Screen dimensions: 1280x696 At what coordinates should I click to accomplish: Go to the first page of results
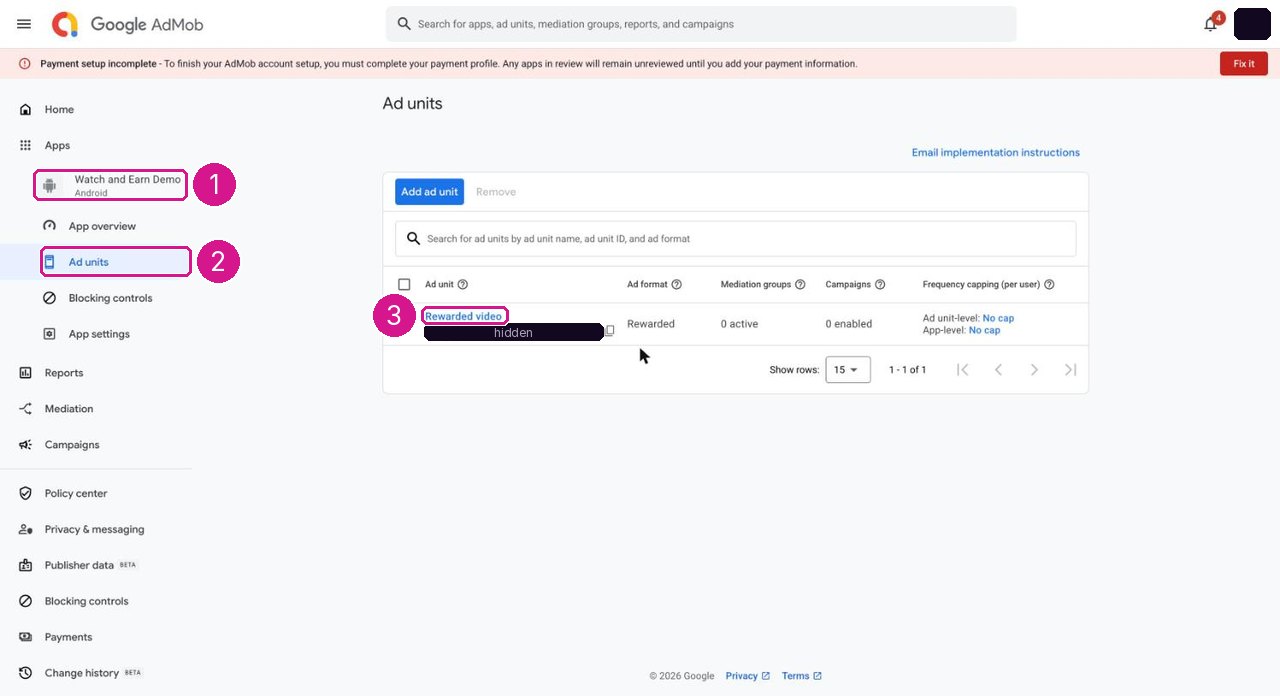tap(962, 370)
